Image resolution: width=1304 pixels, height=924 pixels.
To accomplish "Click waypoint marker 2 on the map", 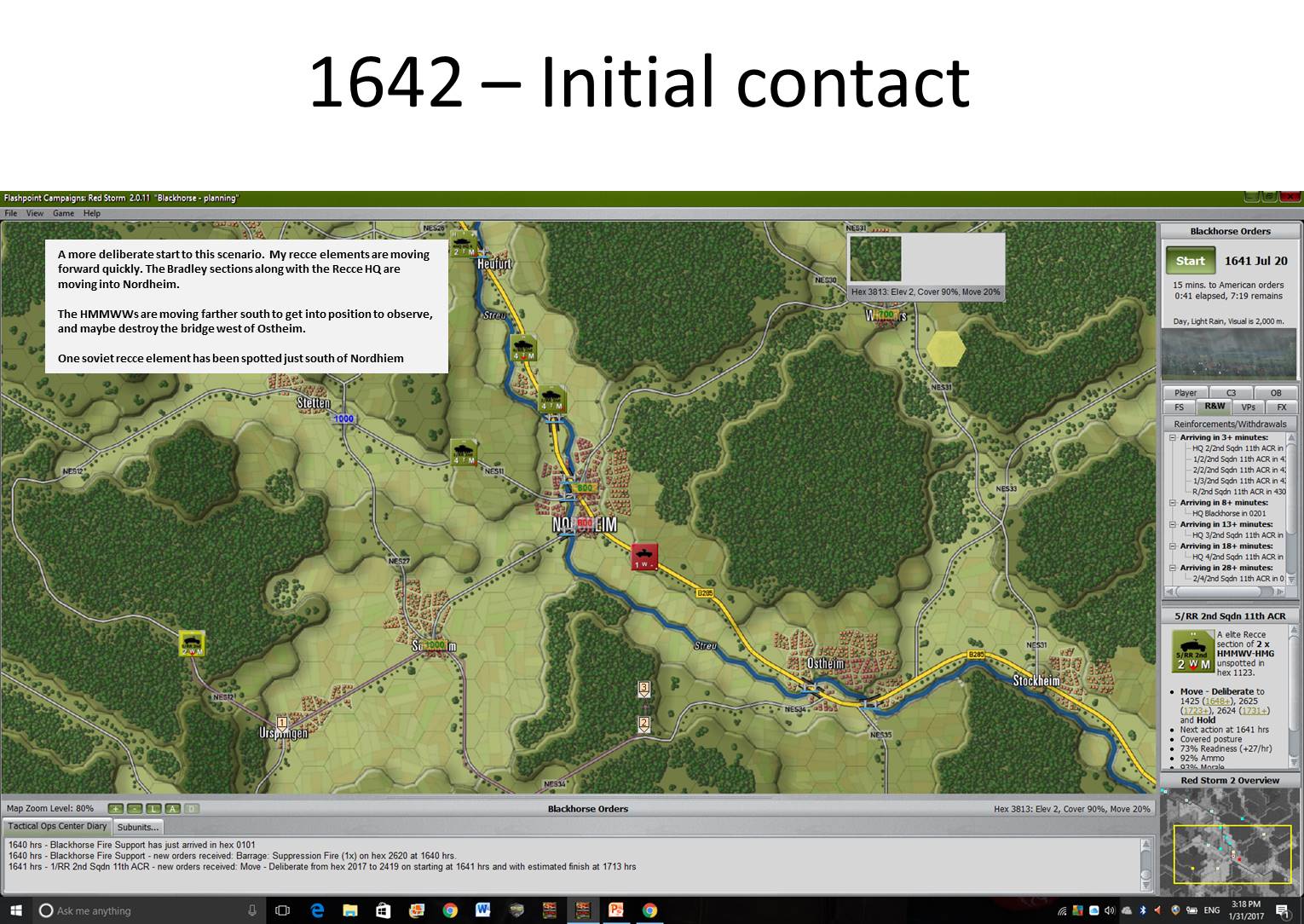I will [644, 724].
